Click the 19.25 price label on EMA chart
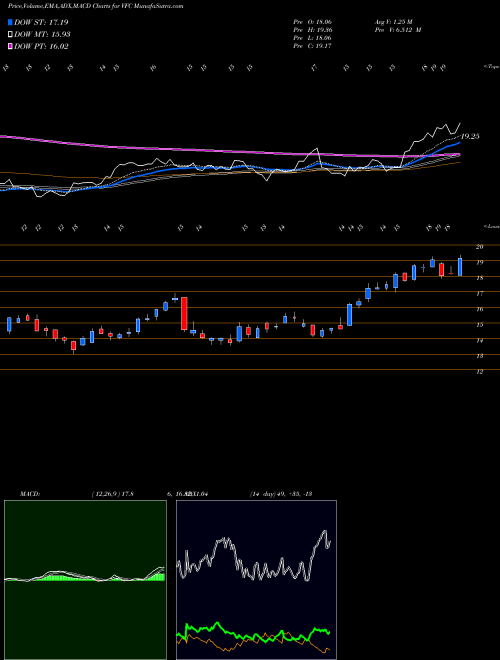Image resolution: width=500 pixels, height=660 pixels. click(x=470, y=136)
